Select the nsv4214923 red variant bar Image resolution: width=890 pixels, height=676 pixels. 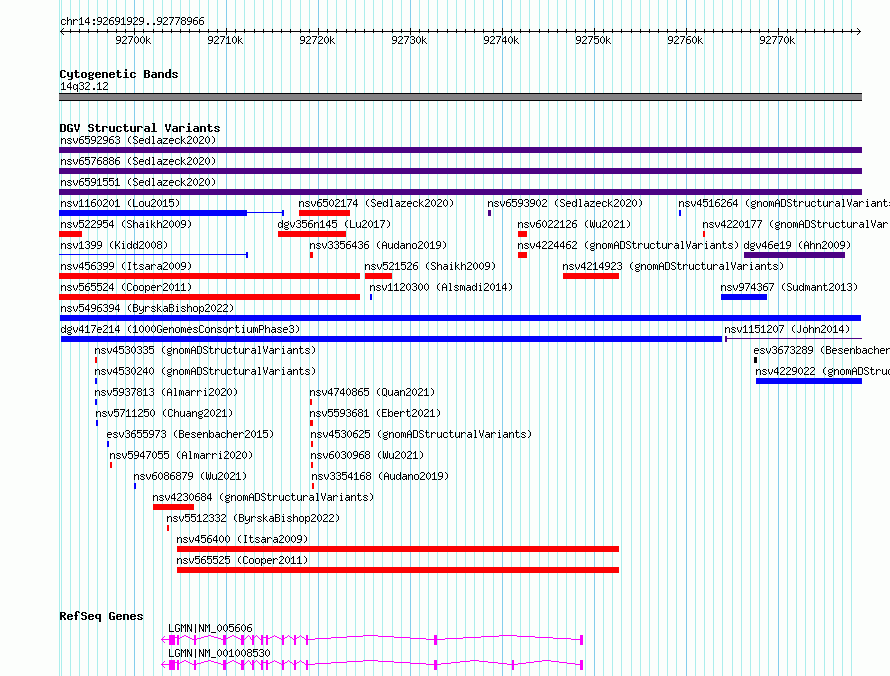coord(591,276)
